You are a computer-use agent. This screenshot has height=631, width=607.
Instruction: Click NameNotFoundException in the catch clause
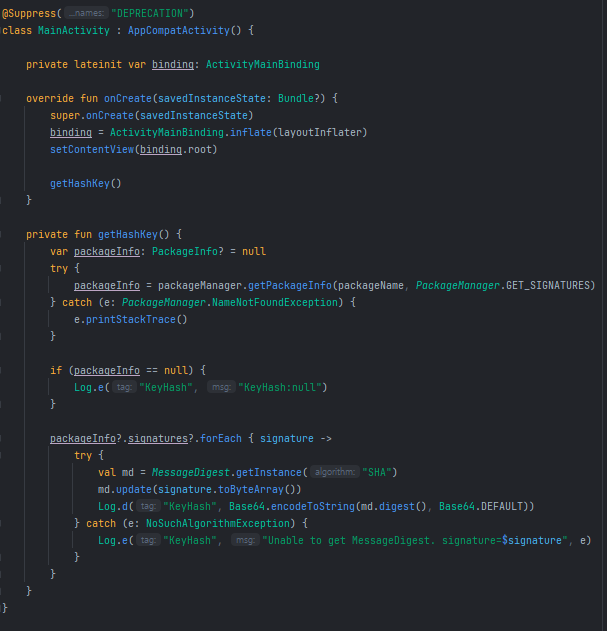(275, 302)
